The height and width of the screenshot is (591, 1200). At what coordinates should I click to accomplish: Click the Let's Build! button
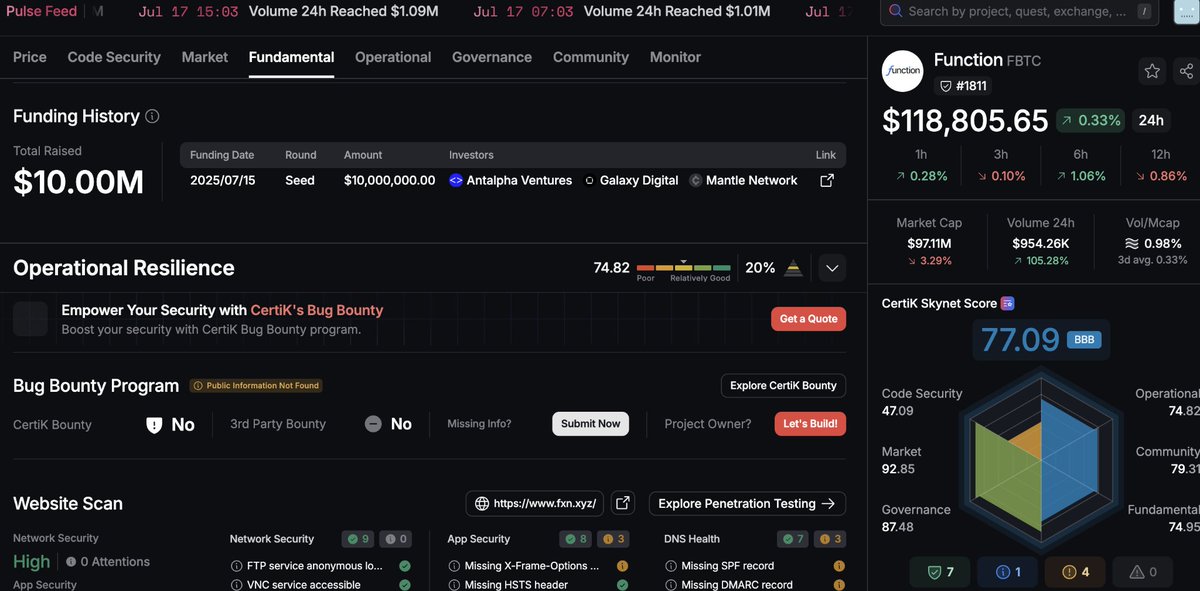(x=810, y=424)
